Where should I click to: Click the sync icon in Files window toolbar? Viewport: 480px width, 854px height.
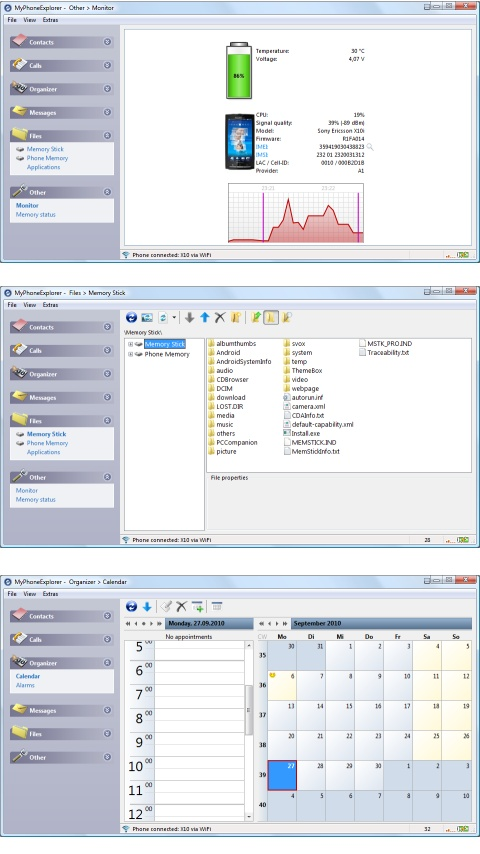(x=163, y=318)
